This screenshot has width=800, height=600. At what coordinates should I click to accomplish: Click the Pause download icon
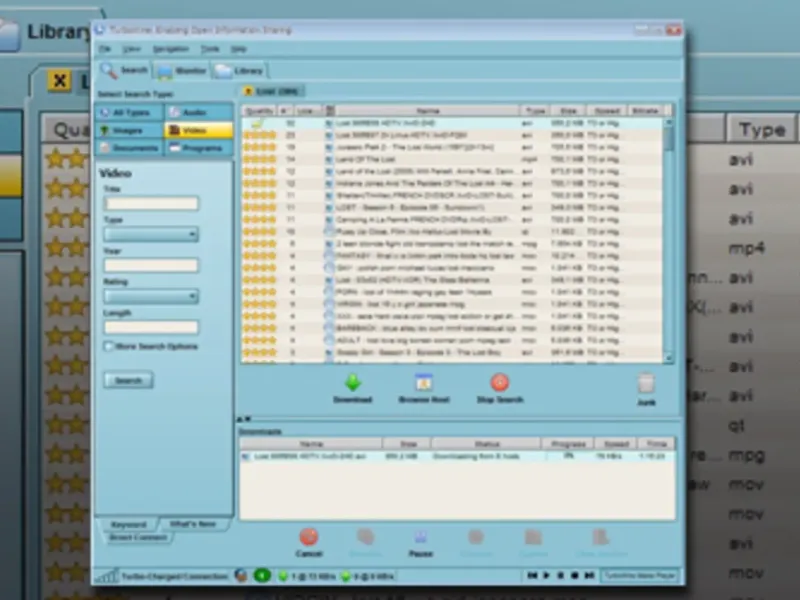[x=420, y=537]
